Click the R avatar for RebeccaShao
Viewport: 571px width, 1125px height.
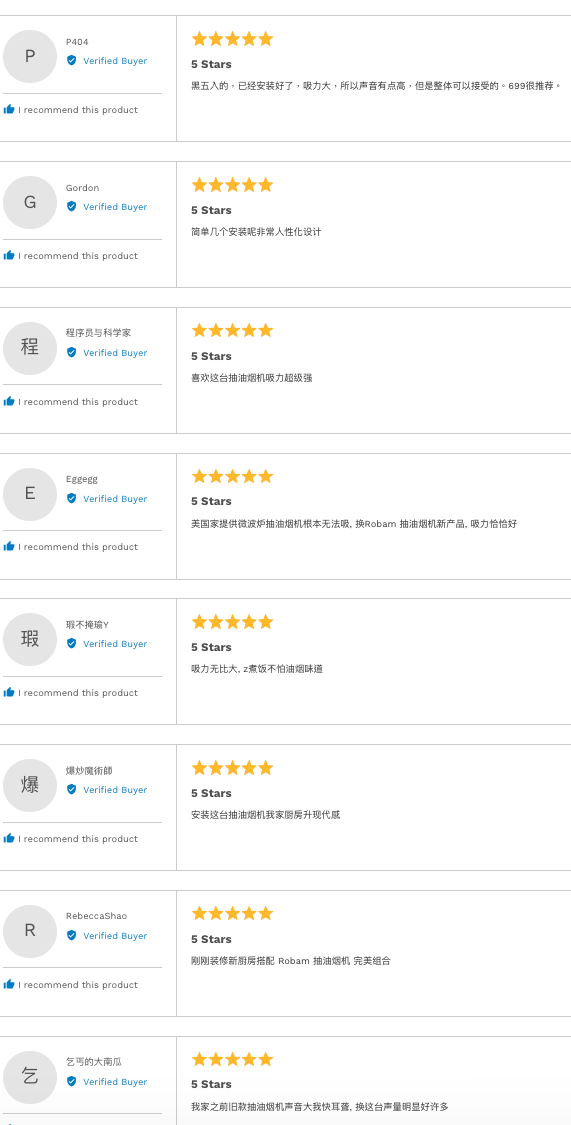[29, 931]
